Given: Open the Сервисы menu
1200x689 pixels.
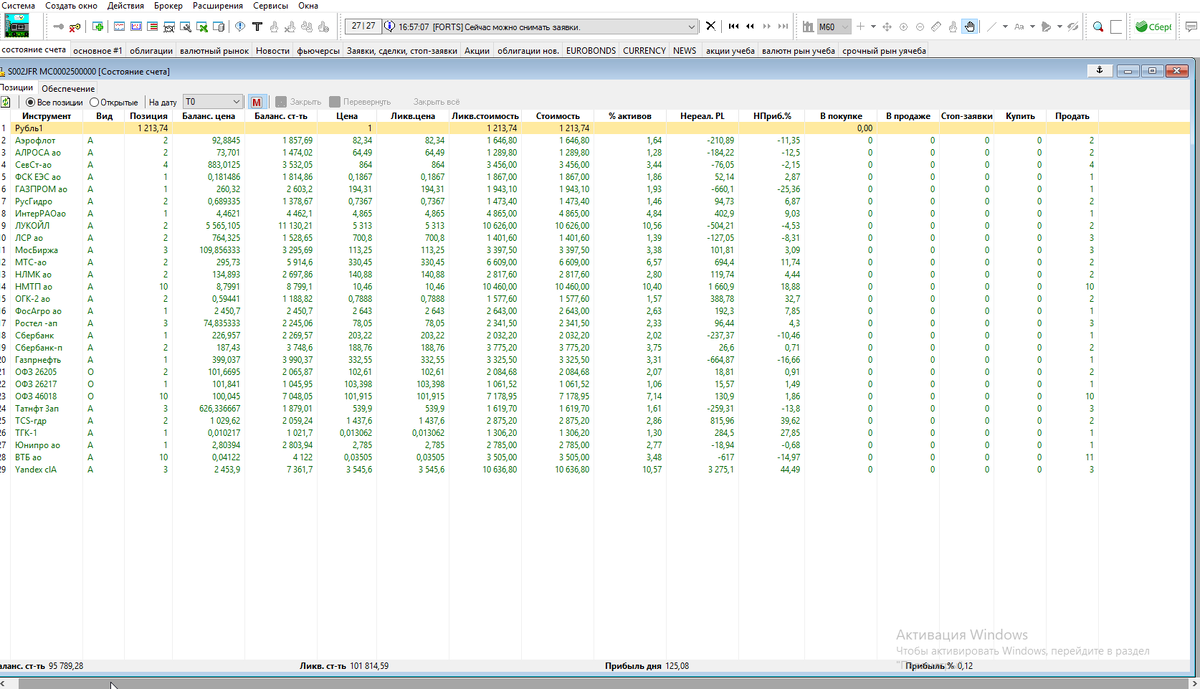Looking at the screenshot, I should point(271,6).
